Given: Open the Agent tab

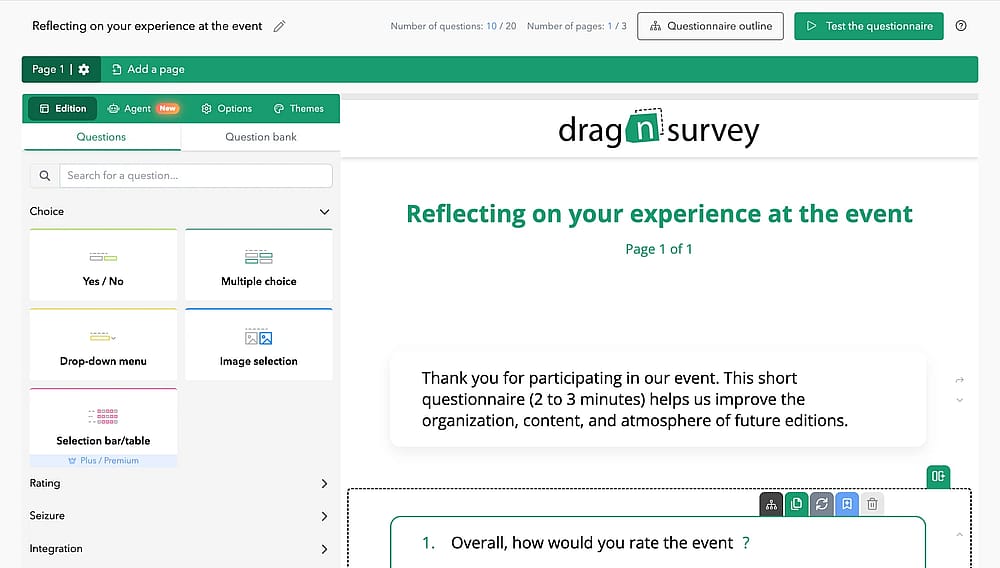Looking at the screenshot, I should point(143,108).
